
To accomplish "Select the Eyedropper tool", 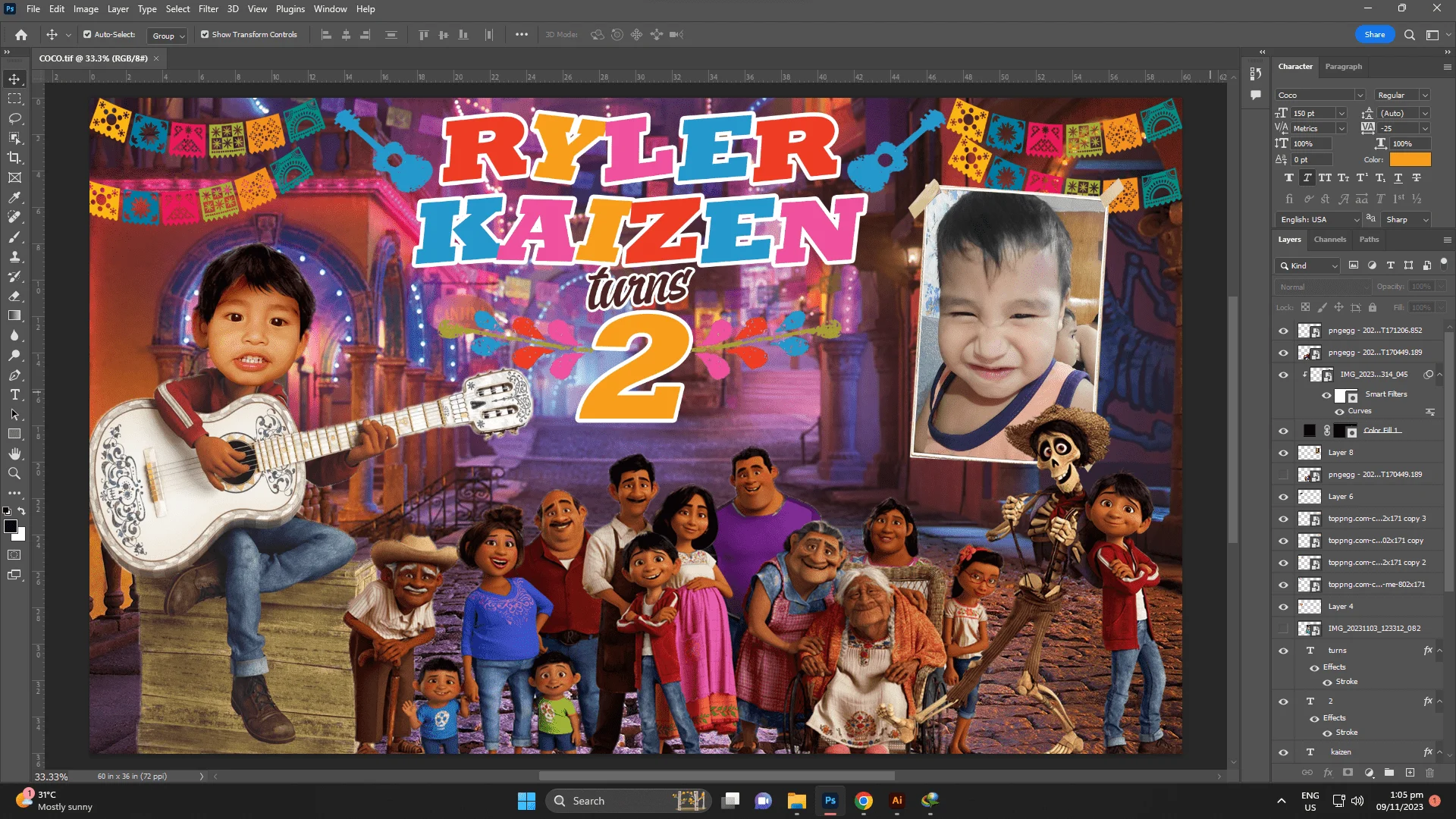I will pos(14,197).
